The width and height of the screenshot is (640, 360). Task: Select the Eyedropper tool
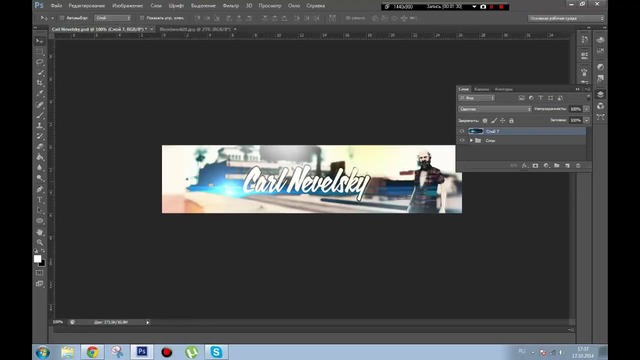[40, 93]
